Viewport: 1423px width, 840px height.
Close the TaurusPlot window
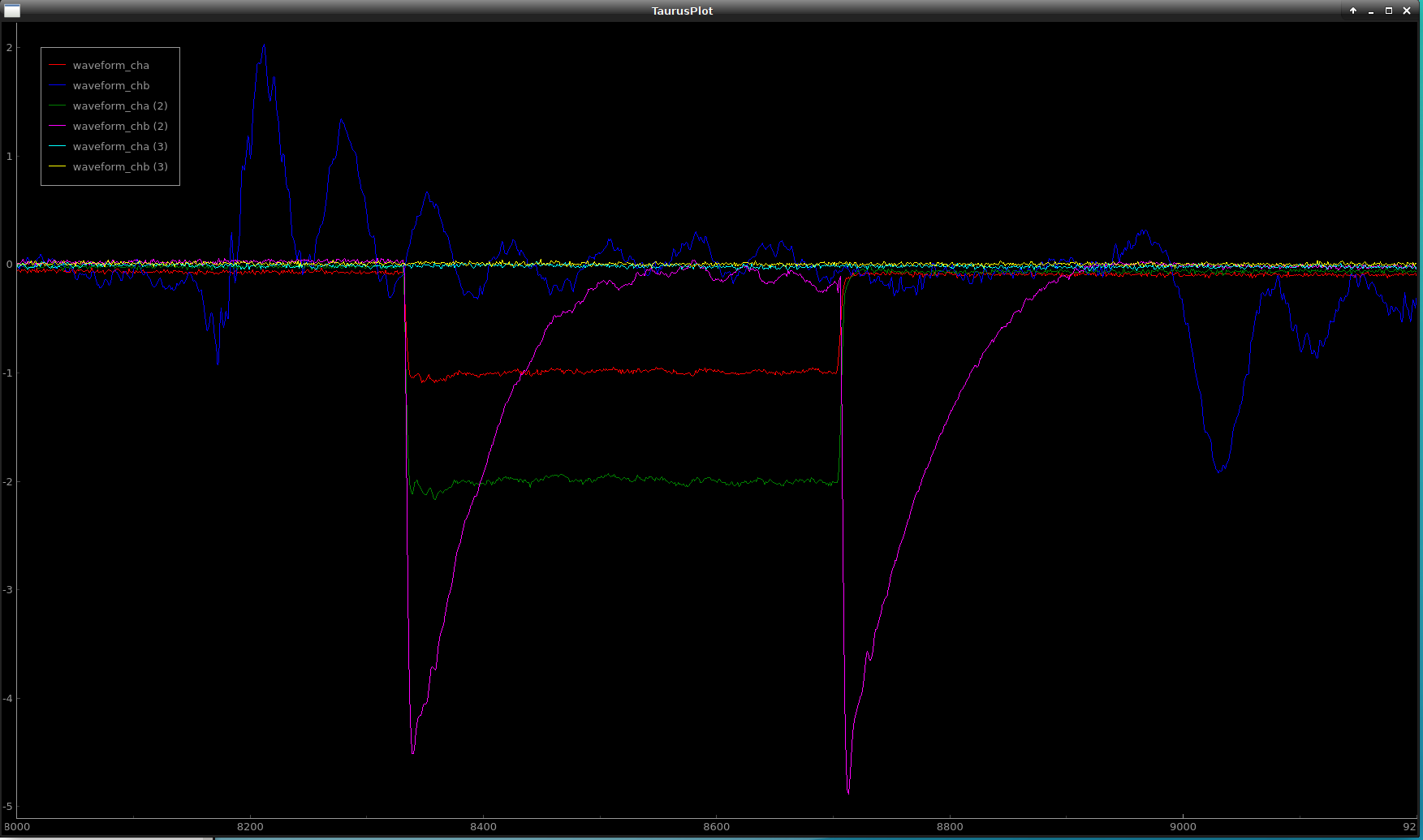1407,11
